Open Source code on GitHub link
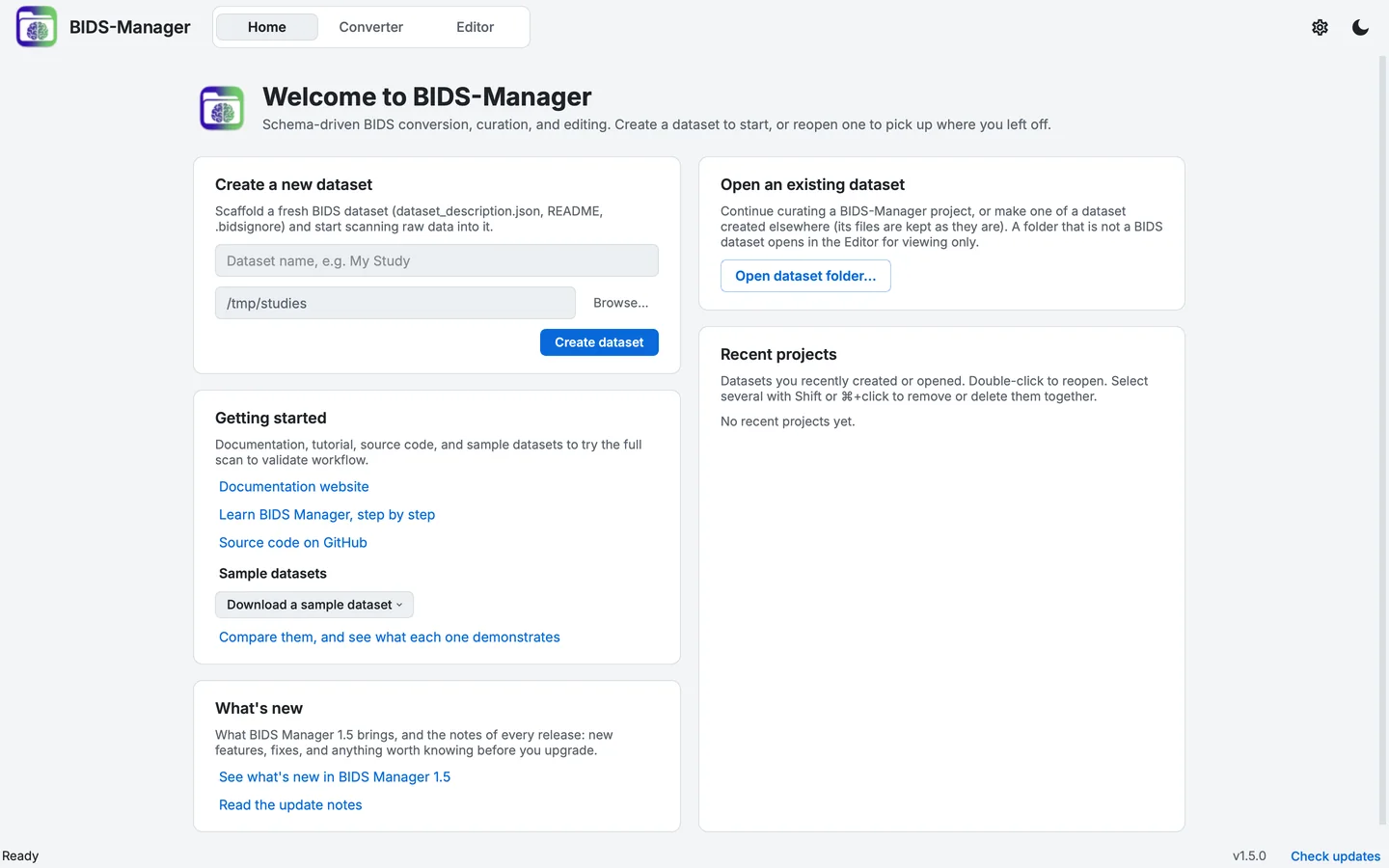 [293, 543]
